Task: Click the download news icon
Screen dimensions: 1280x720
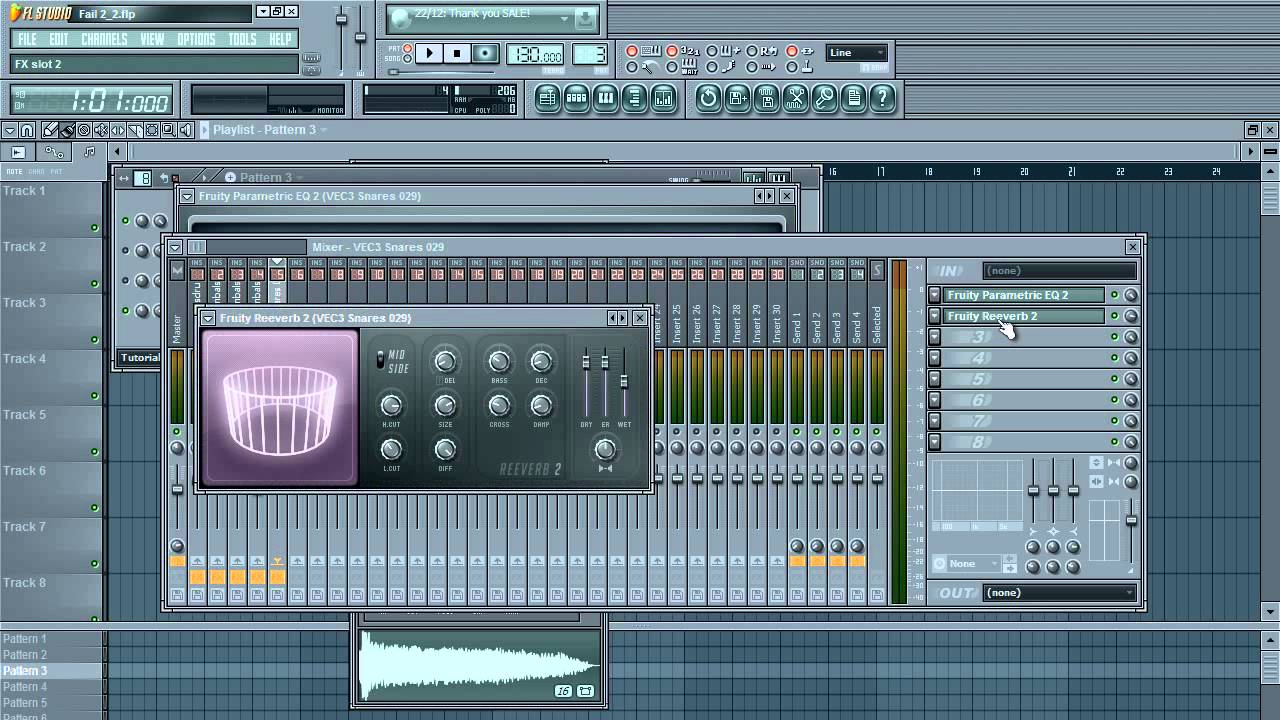Action: [x=586, y=18]
